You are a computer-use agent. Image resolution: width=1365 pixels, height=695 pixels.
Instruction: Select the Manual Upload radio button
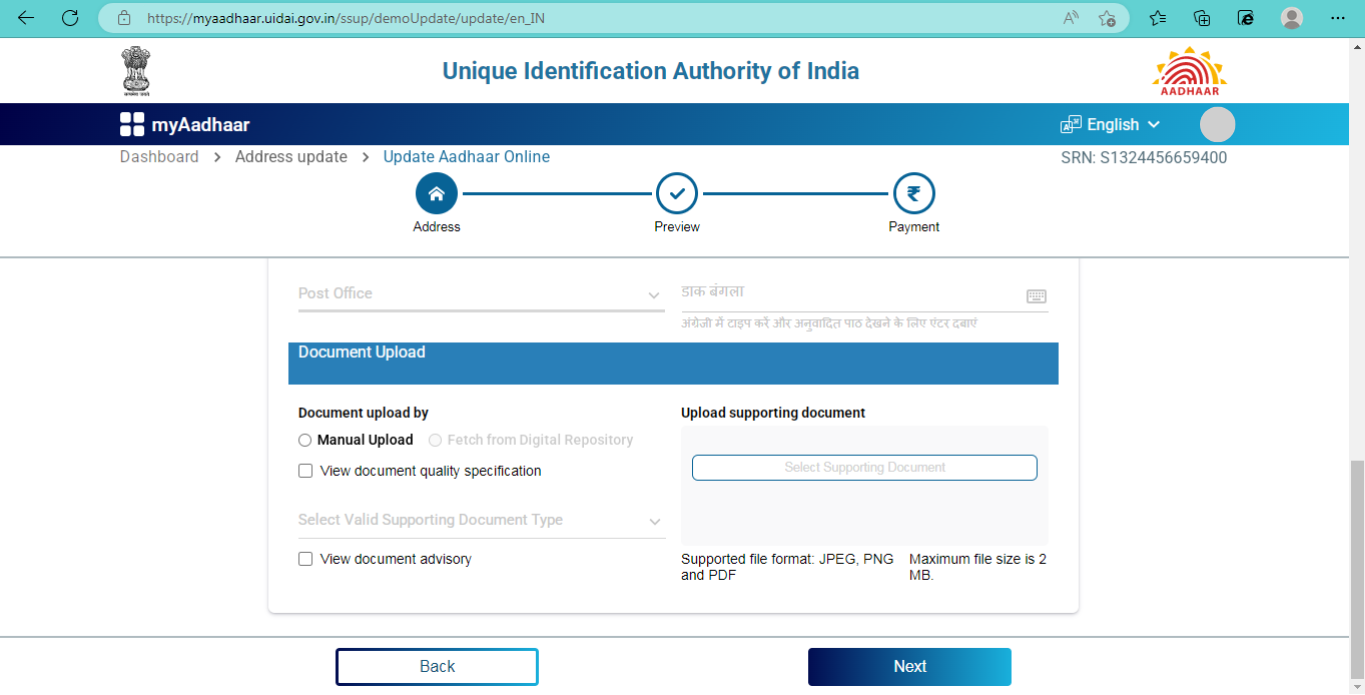pyautogui.click(x=305, y=440)
